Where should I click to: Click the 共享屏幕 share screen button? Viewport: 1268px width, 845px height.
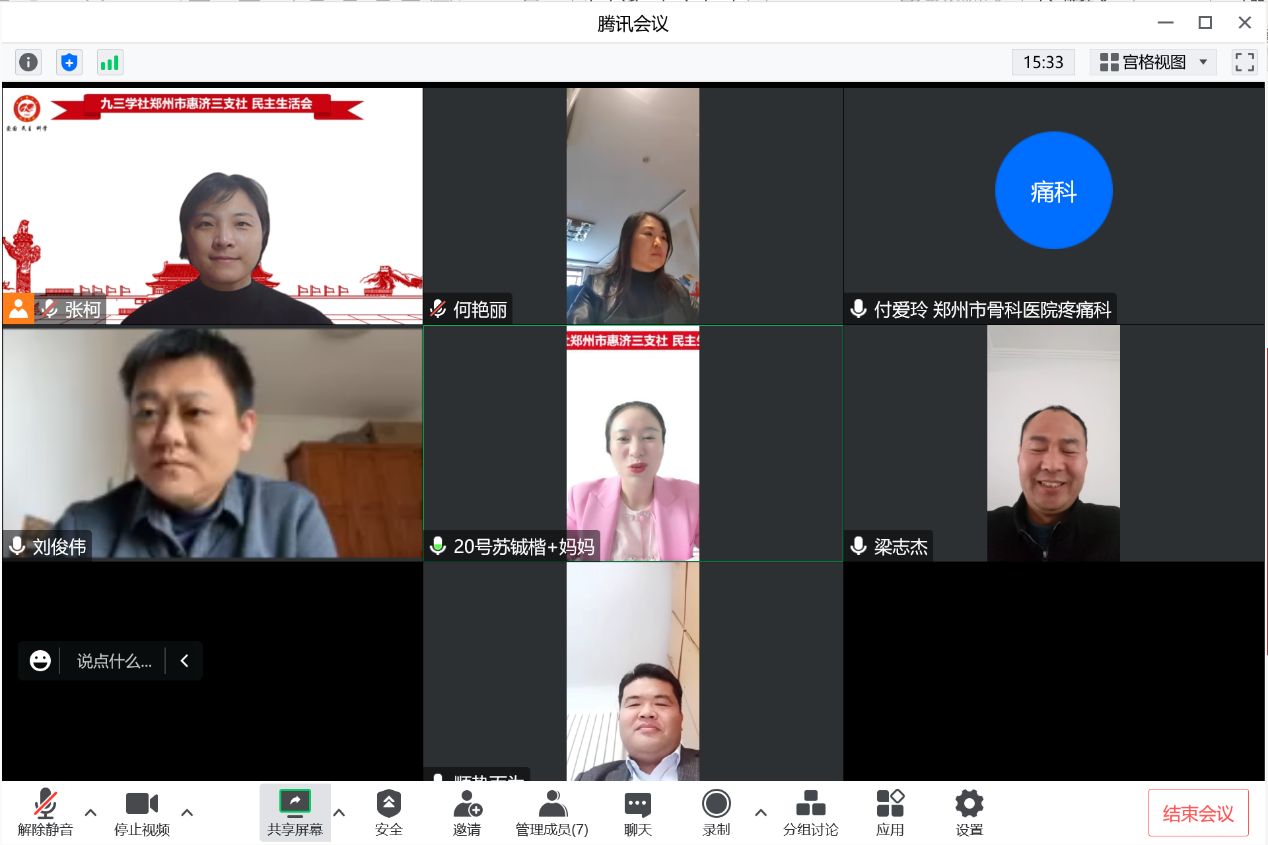tap(295, 812)
